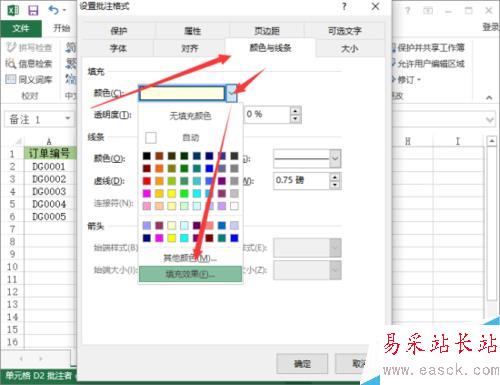Screen dimensions: 500x385
Task: Click the 同义词库 thesaurus icon
Action: coord(11,79)
